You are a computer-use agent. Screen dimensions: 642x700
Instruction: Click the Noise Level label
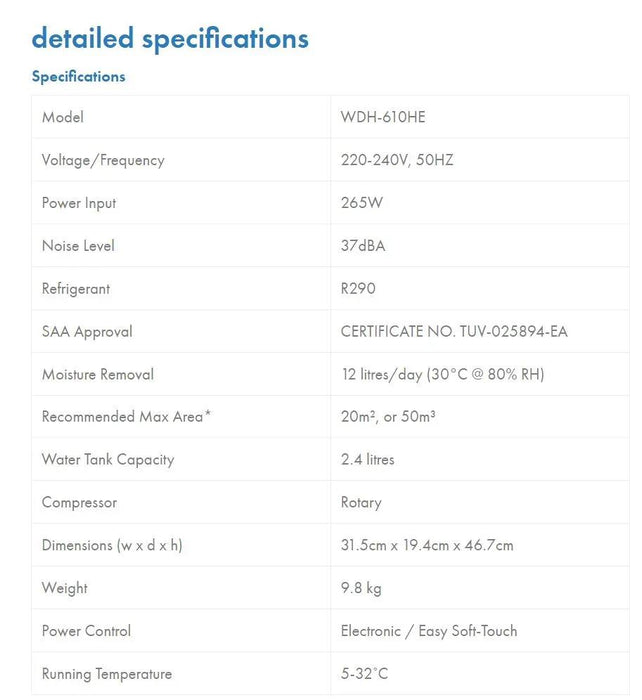[x=78, y=246]
